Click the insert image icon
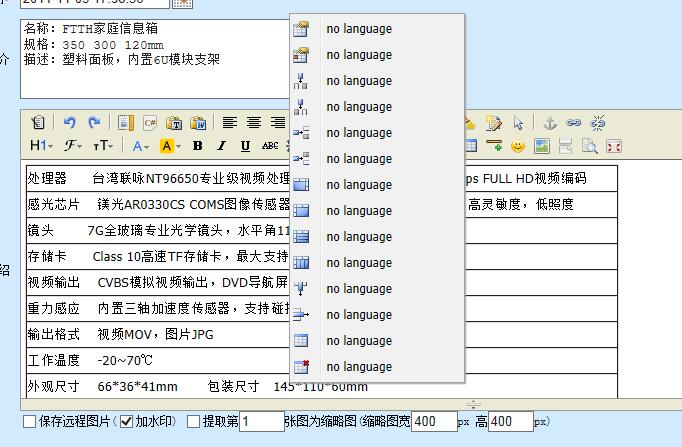 (542, 146)
